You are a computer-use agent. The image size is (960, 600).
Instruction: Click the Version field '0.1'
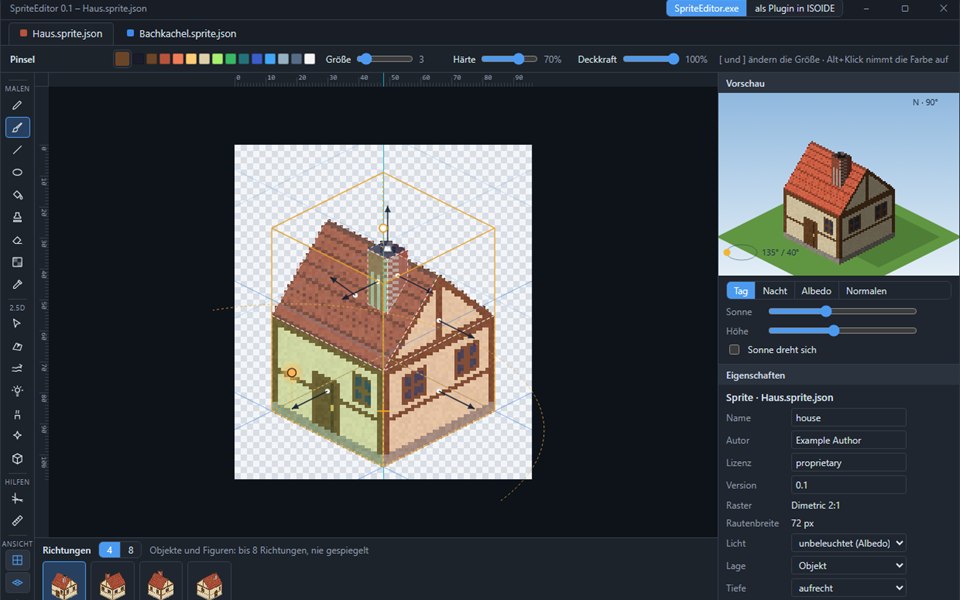849,485
